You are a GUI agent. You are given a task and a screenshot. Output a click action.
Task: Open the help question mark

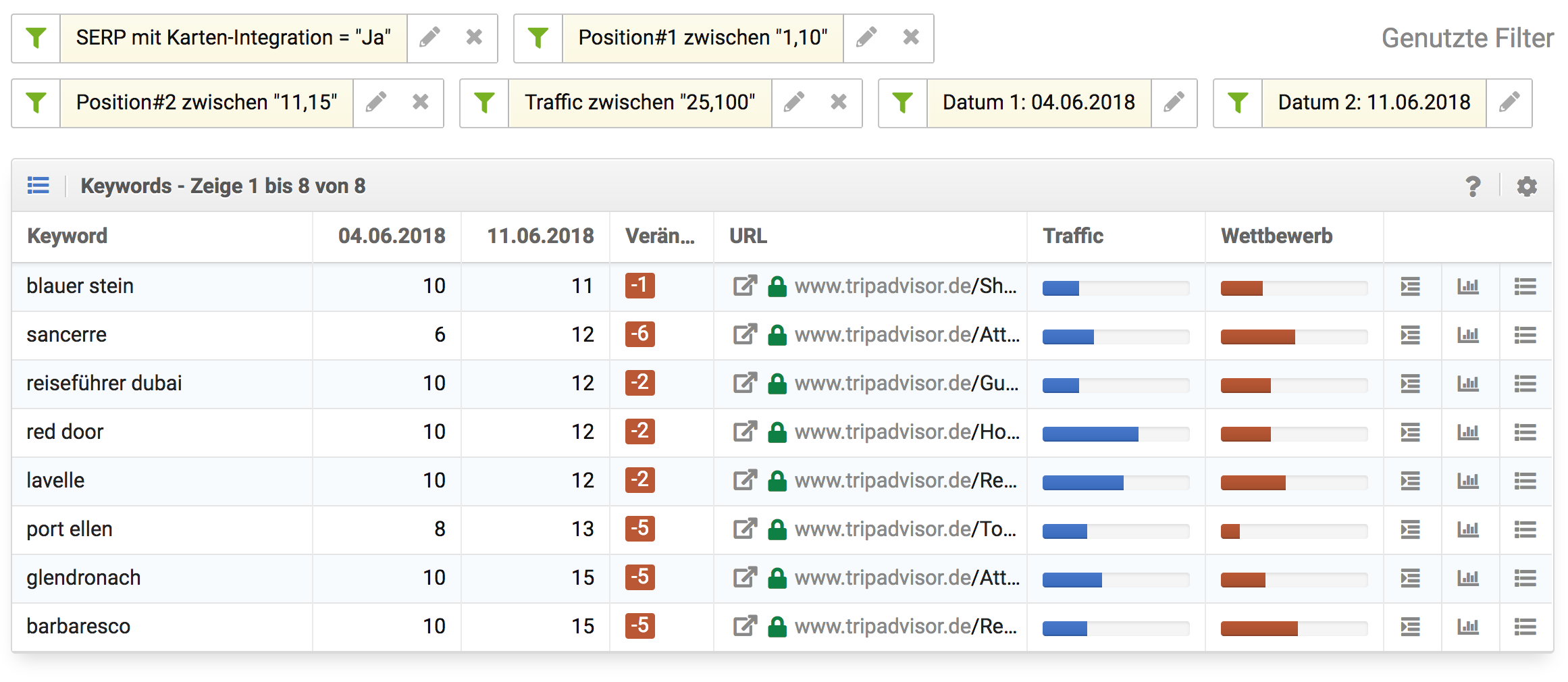click(1473, 186)
